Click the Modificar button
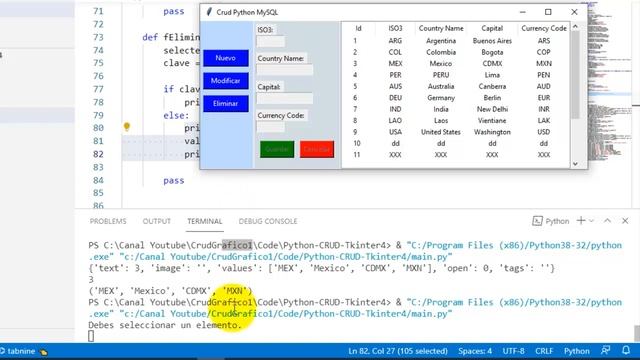The width and height of the screenshot is (640, 360). point(226,81)
